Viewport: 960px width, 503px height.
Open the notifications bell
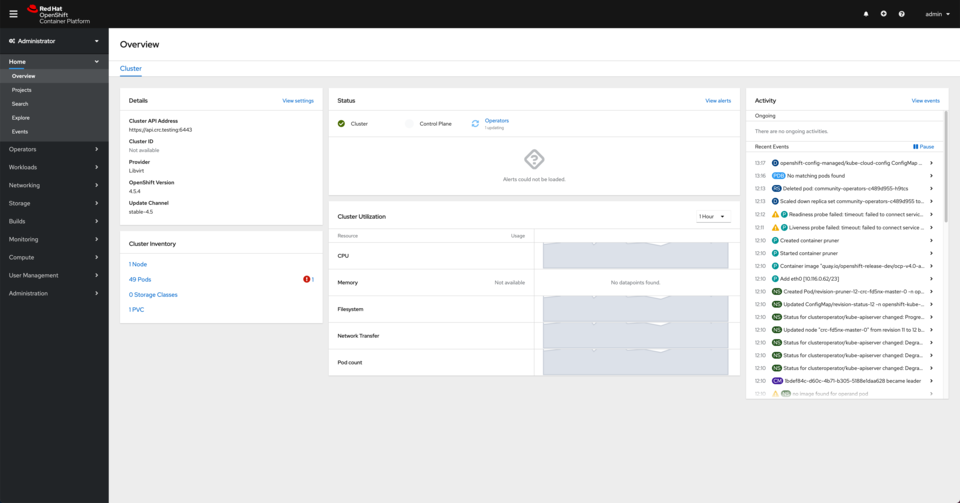tap(866, 13)
